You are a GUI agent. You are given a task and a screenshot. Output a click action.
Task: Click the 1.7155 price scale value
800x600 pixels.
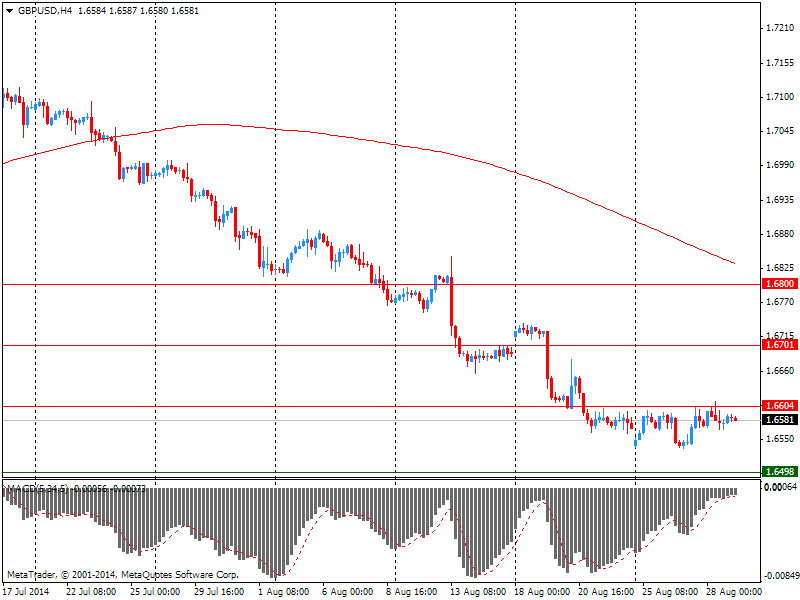(x=780, y=63)
